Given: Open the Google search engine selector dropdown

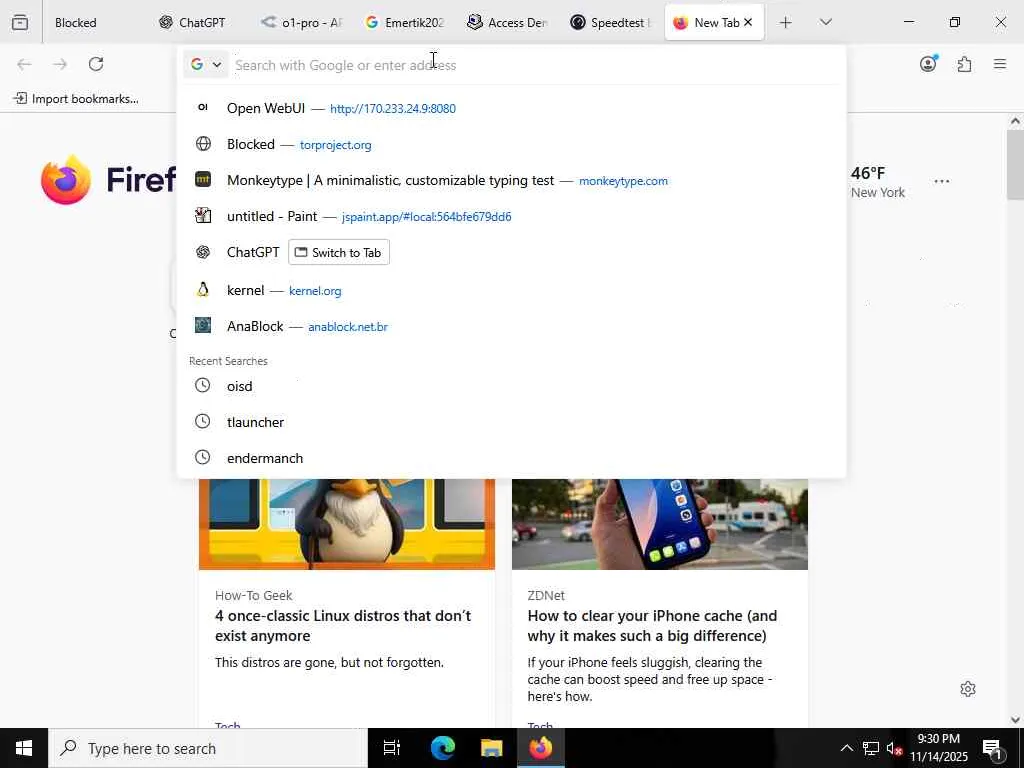Looking at the screenshot, I should [x=206, y=65].
